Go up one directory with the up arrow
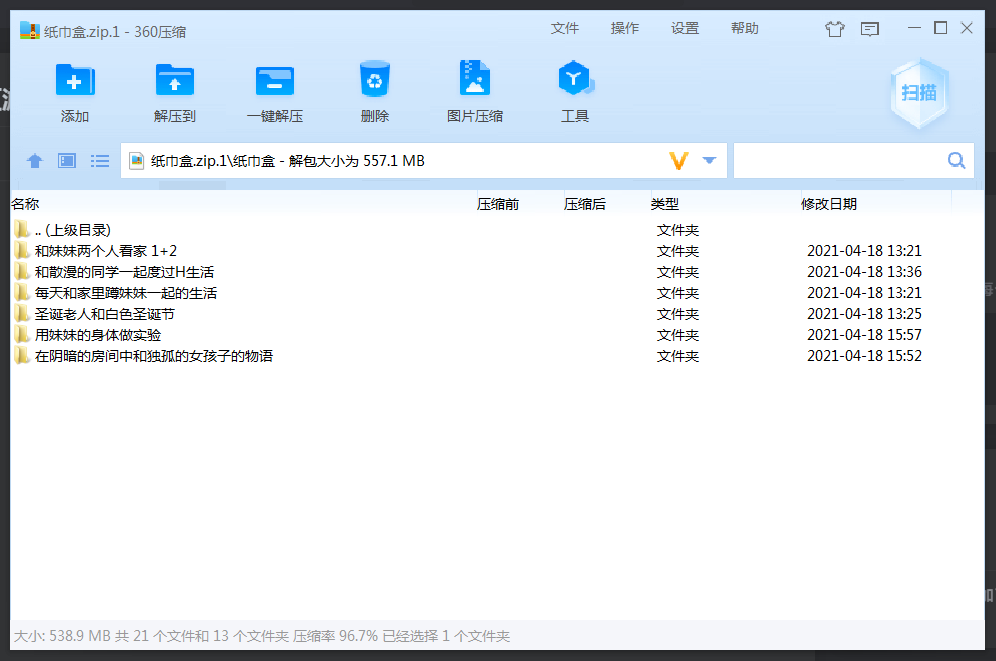This screenshot has height=661, width=996. (35, 161)
